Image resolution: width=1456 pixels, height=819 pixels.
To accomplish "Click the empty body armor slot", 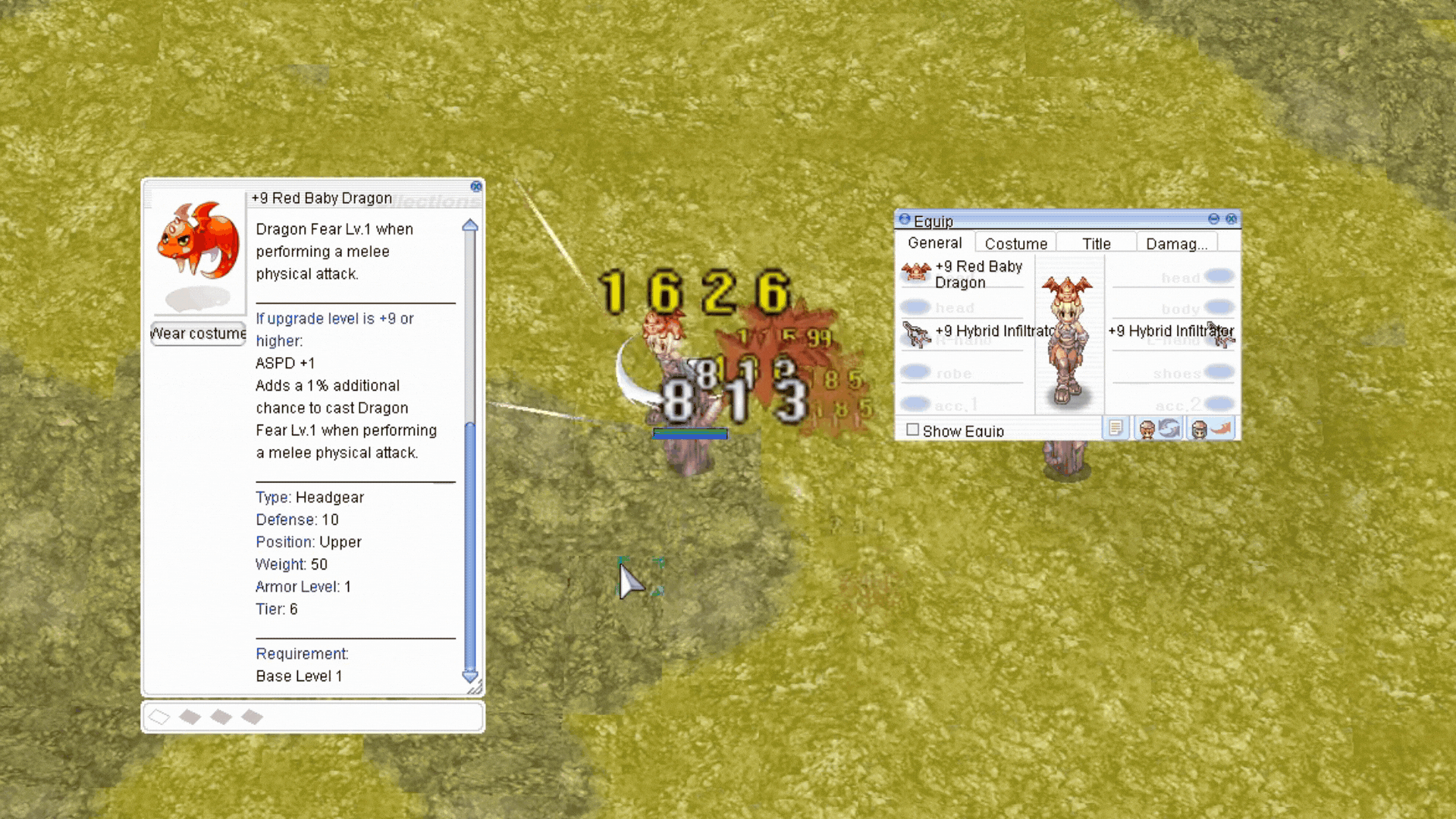I will pos(1219,307).
